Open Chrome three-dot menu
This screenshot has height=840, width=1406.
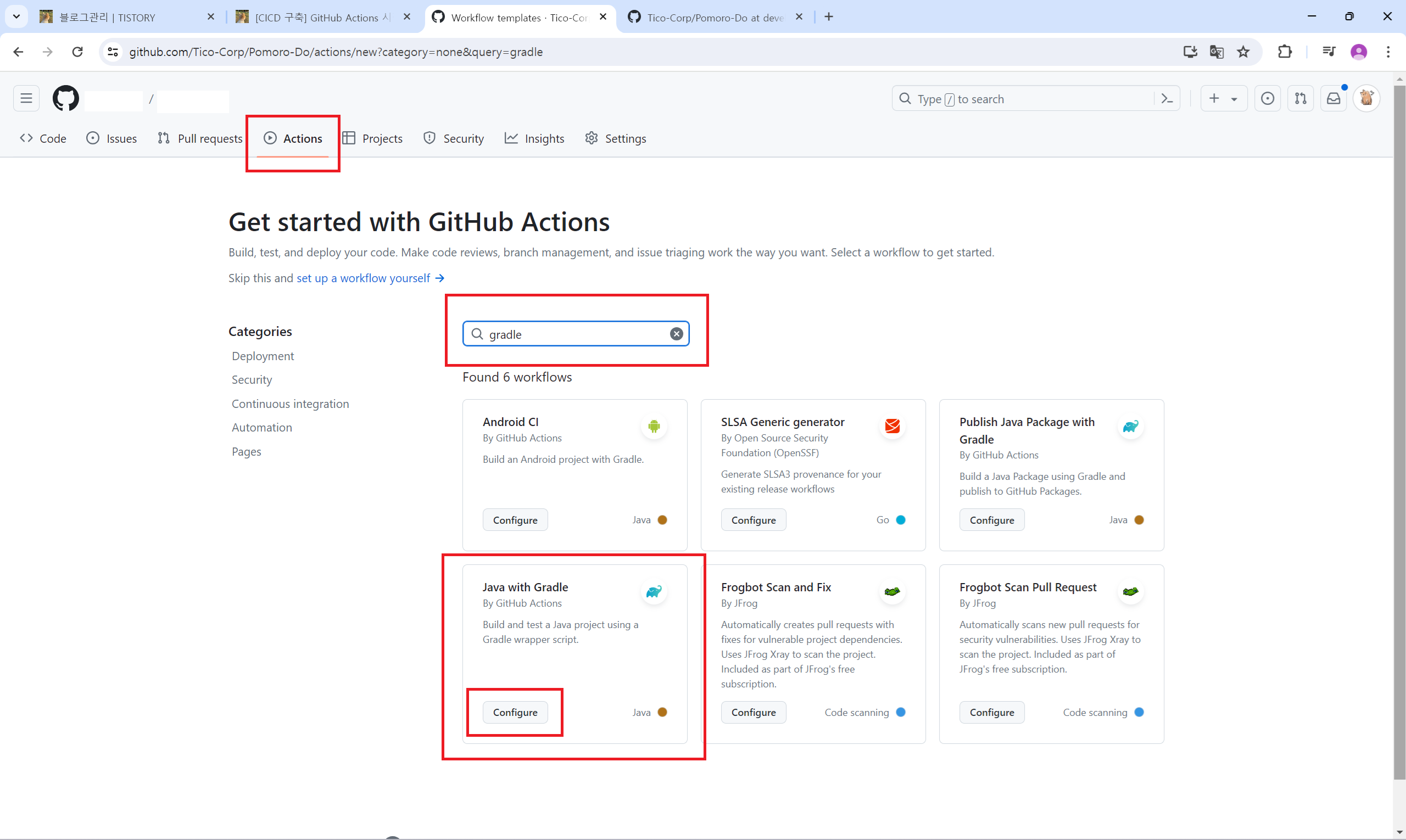click(x=1388, y=52)
